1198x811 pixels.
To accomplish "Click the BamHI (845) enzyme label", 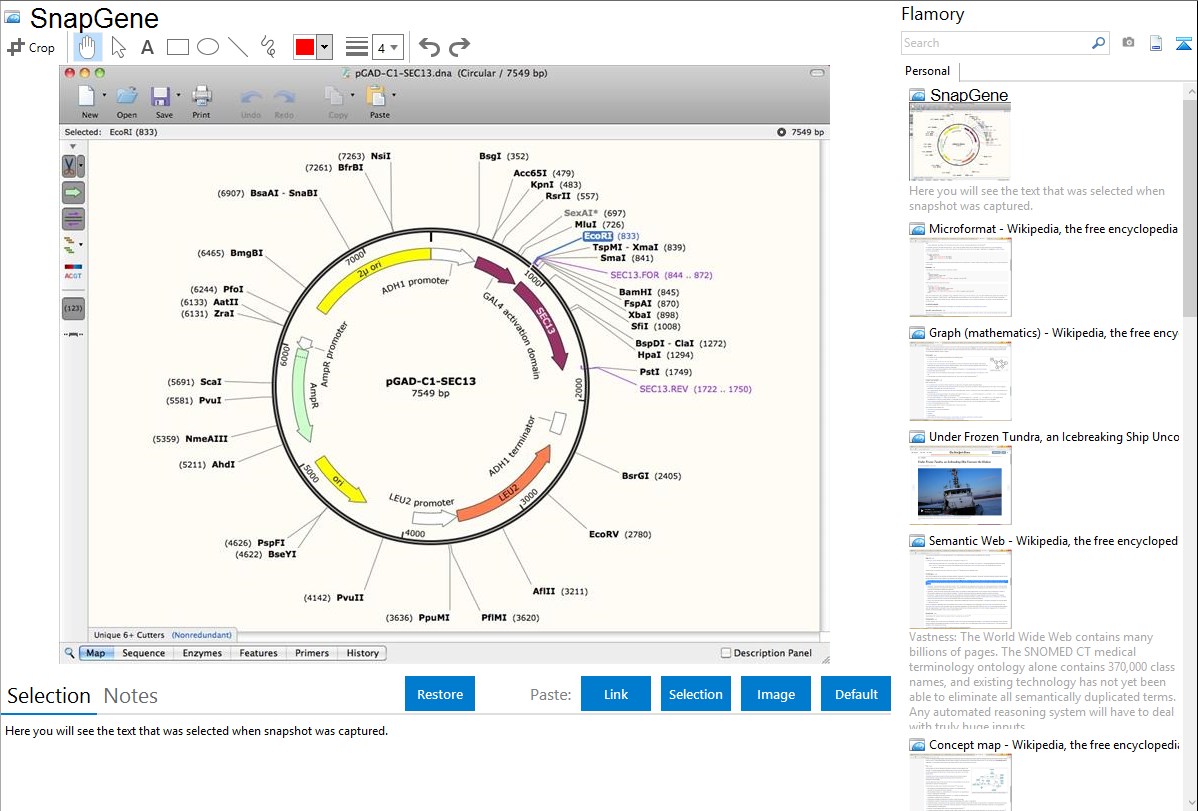I will [649, 292].
